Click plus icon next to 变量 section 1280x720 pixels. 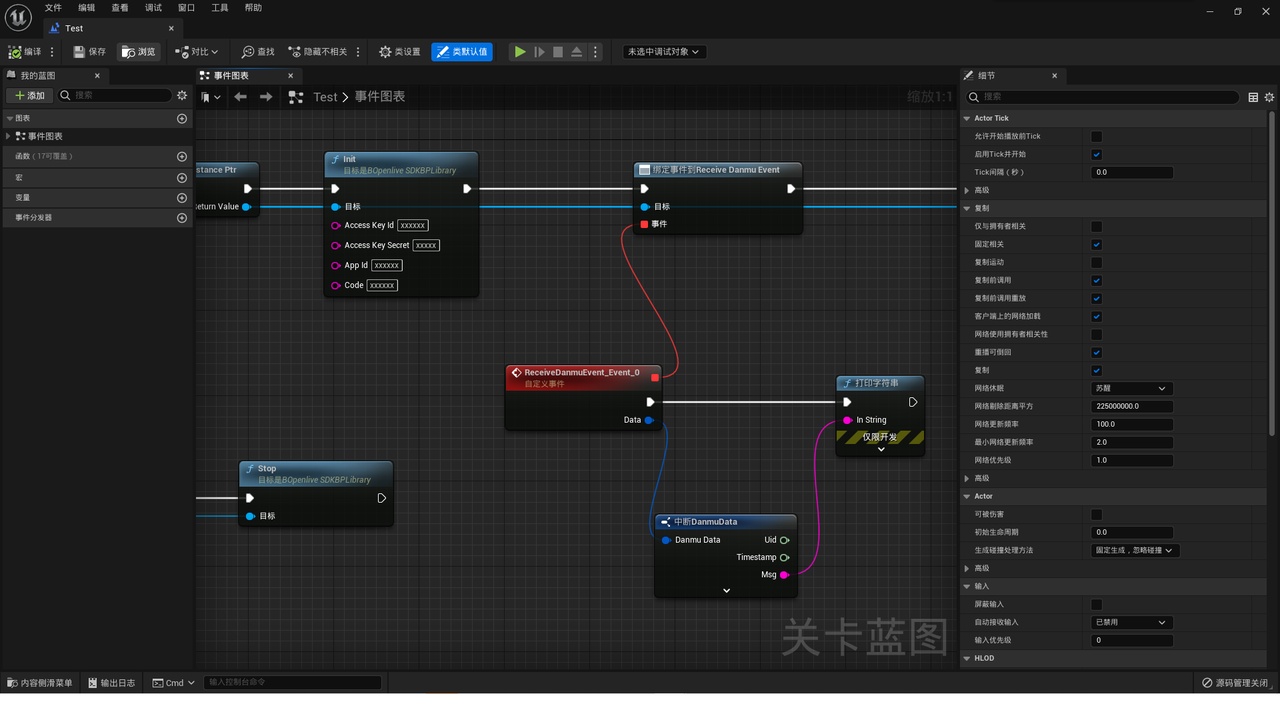(182, 198)
